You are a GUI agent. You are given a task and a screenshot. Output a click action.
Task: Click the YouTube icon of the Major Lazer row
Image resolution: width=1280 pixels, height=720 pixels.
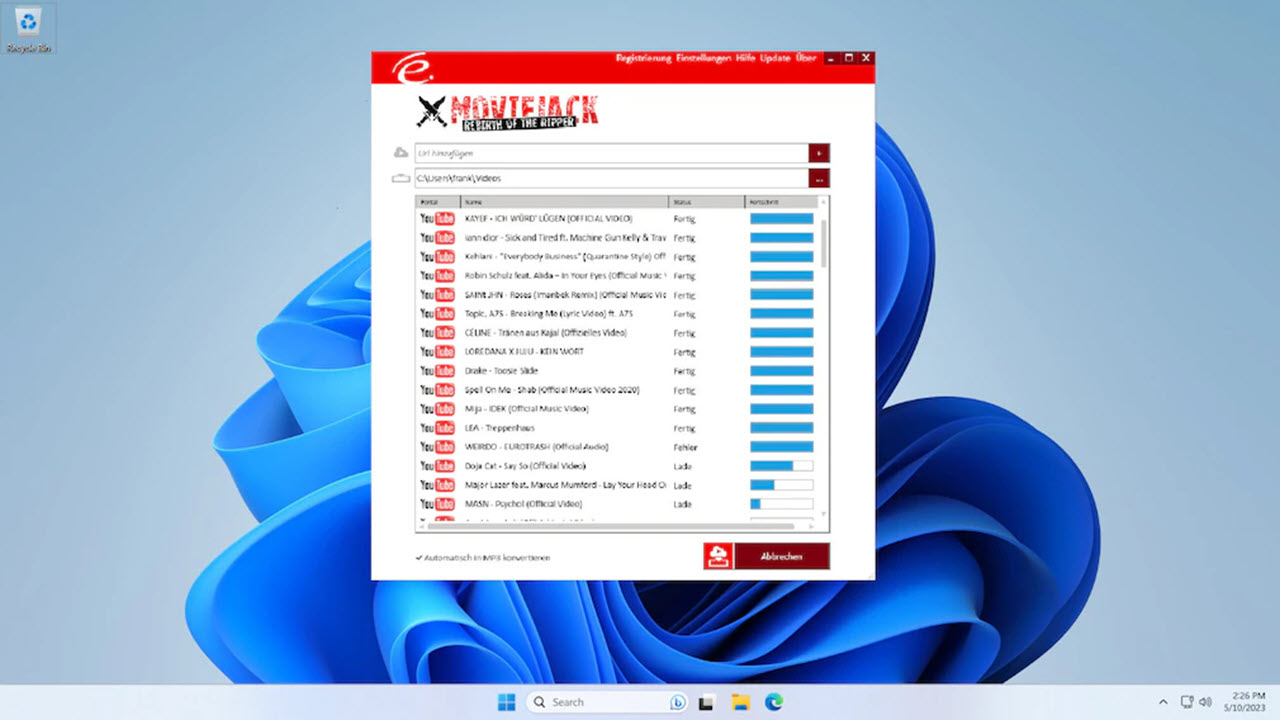pyautogui.click(x=437, y=485)
